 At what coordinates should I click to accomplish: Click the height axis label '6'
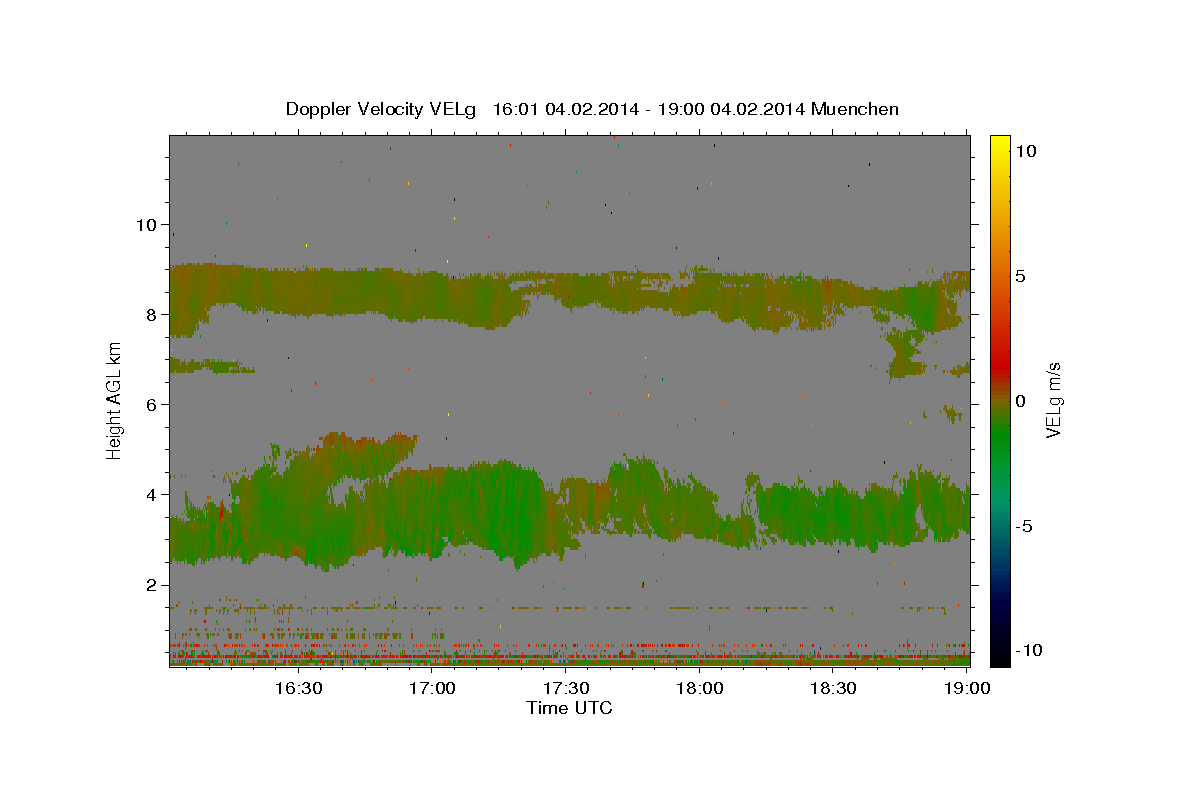(150, 405)
